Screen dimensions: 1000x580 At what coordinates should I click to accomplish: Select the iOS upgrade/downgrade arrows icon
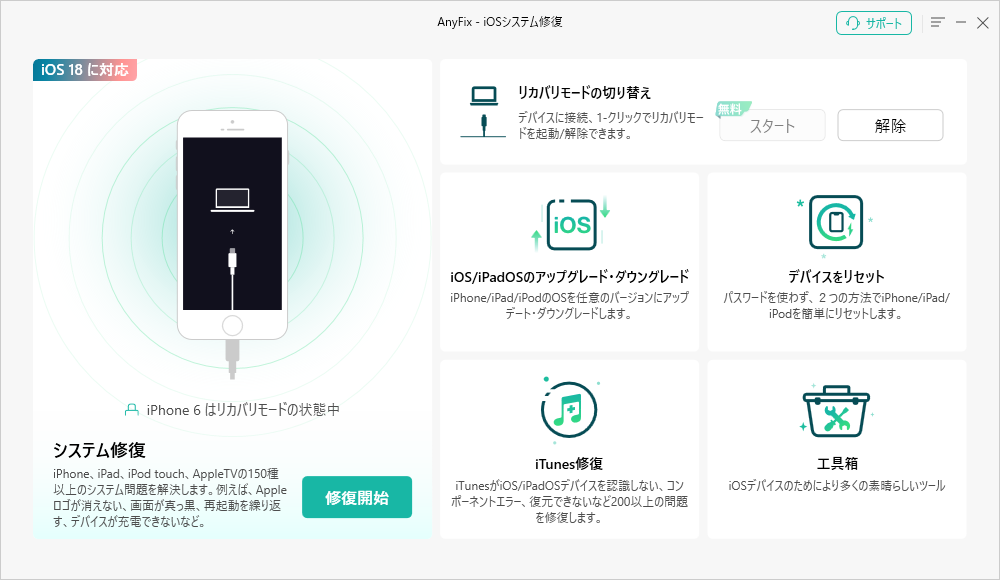click(569, 222)
